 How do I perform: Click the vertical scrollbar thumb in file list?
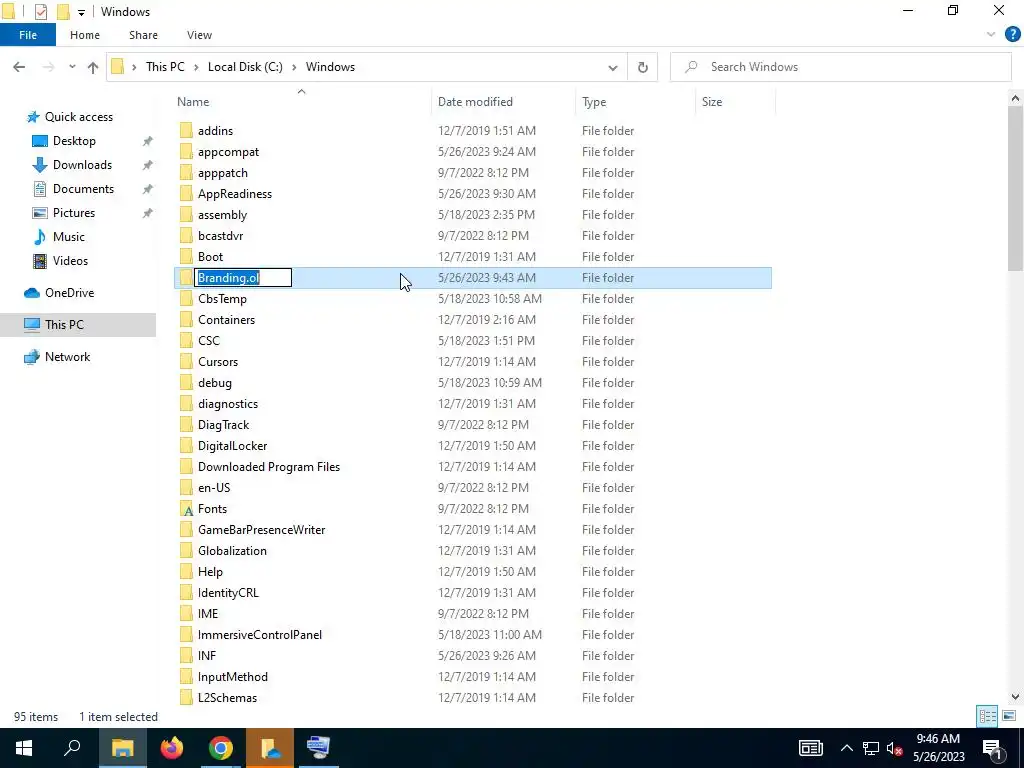coord(1015,189)
